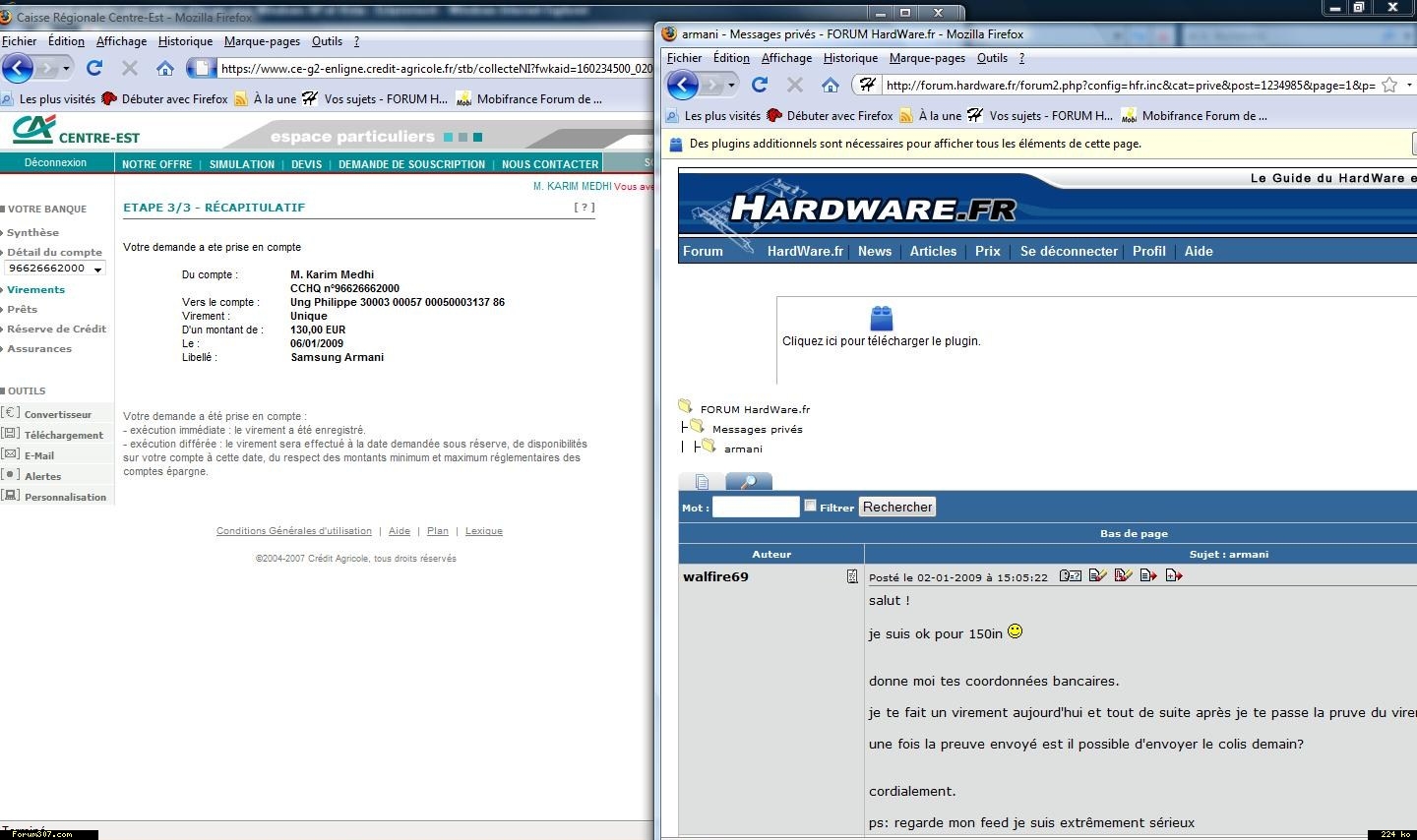Viewport: 1417px width, 840px height.
Task: Open SIMULATION in bank navigation
Action: tap(242, 164)
